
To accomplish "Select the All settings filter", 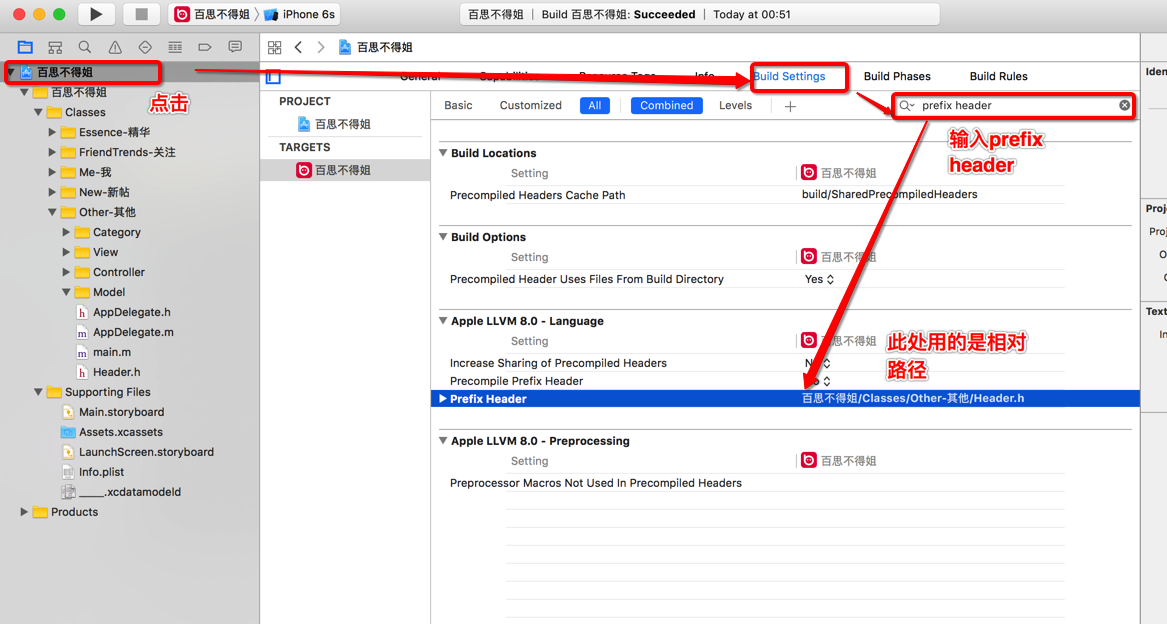I will [x=595, y=105].
